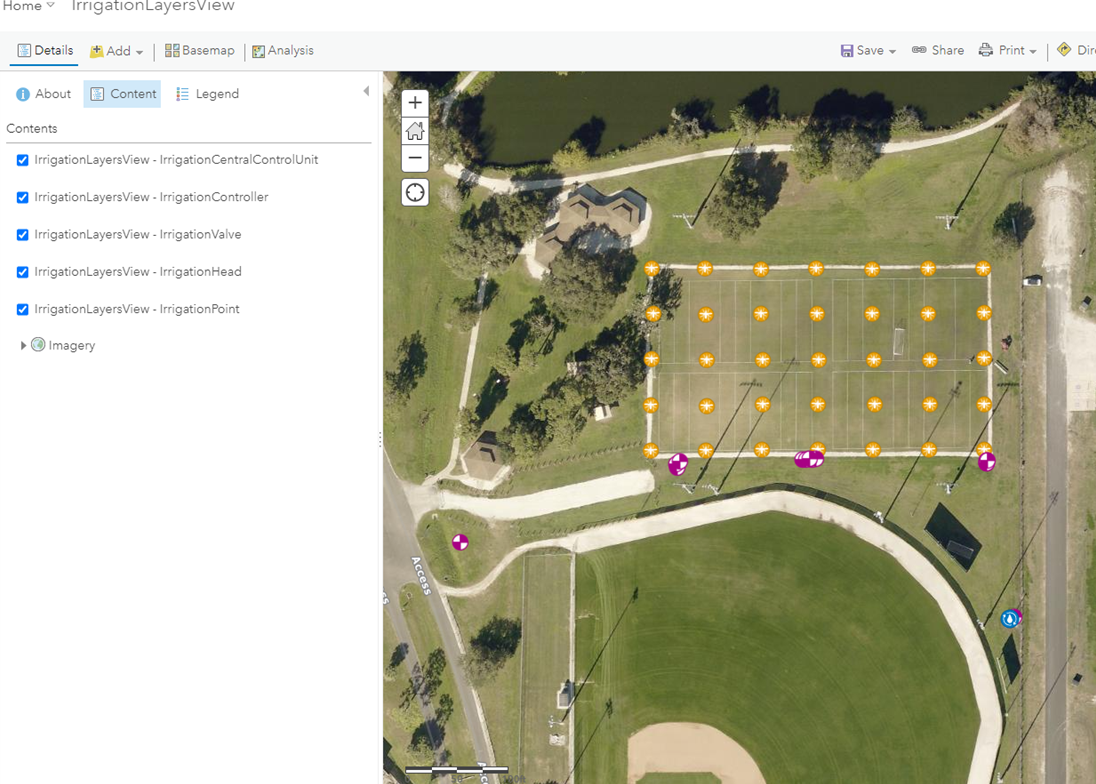Click the Analysis tool
The width and height of the screenshot is (1096, 784).
[283, 50]
